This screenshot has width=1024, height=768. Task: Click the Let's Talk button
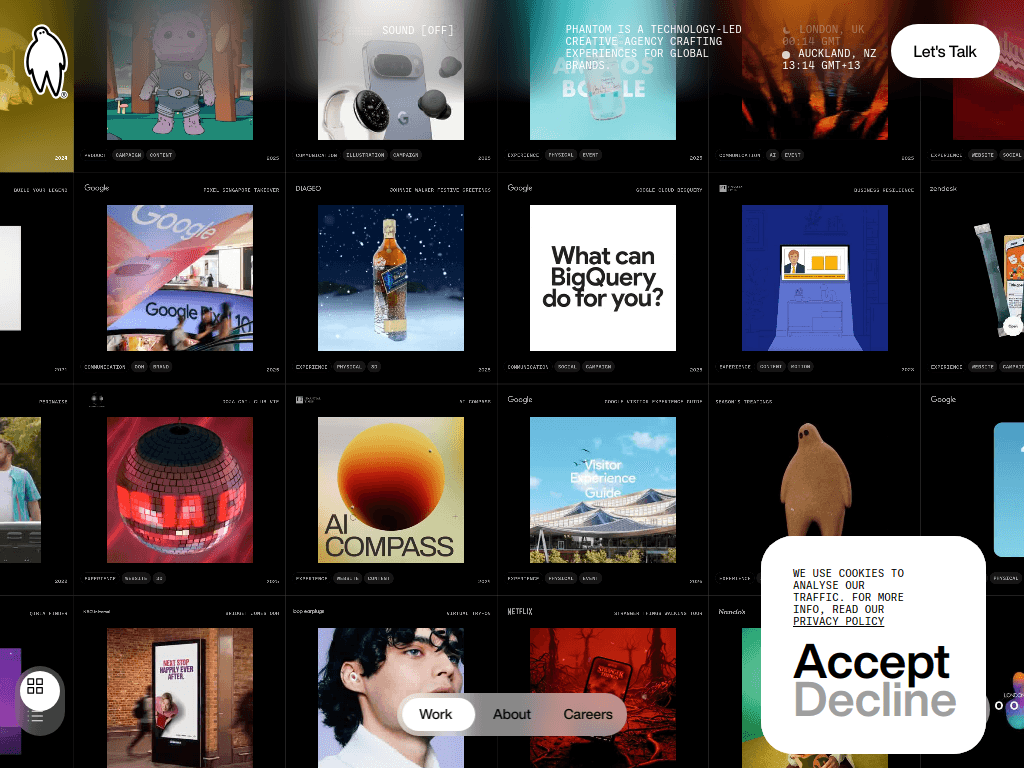pyautogui.click(x=944, y=52)
